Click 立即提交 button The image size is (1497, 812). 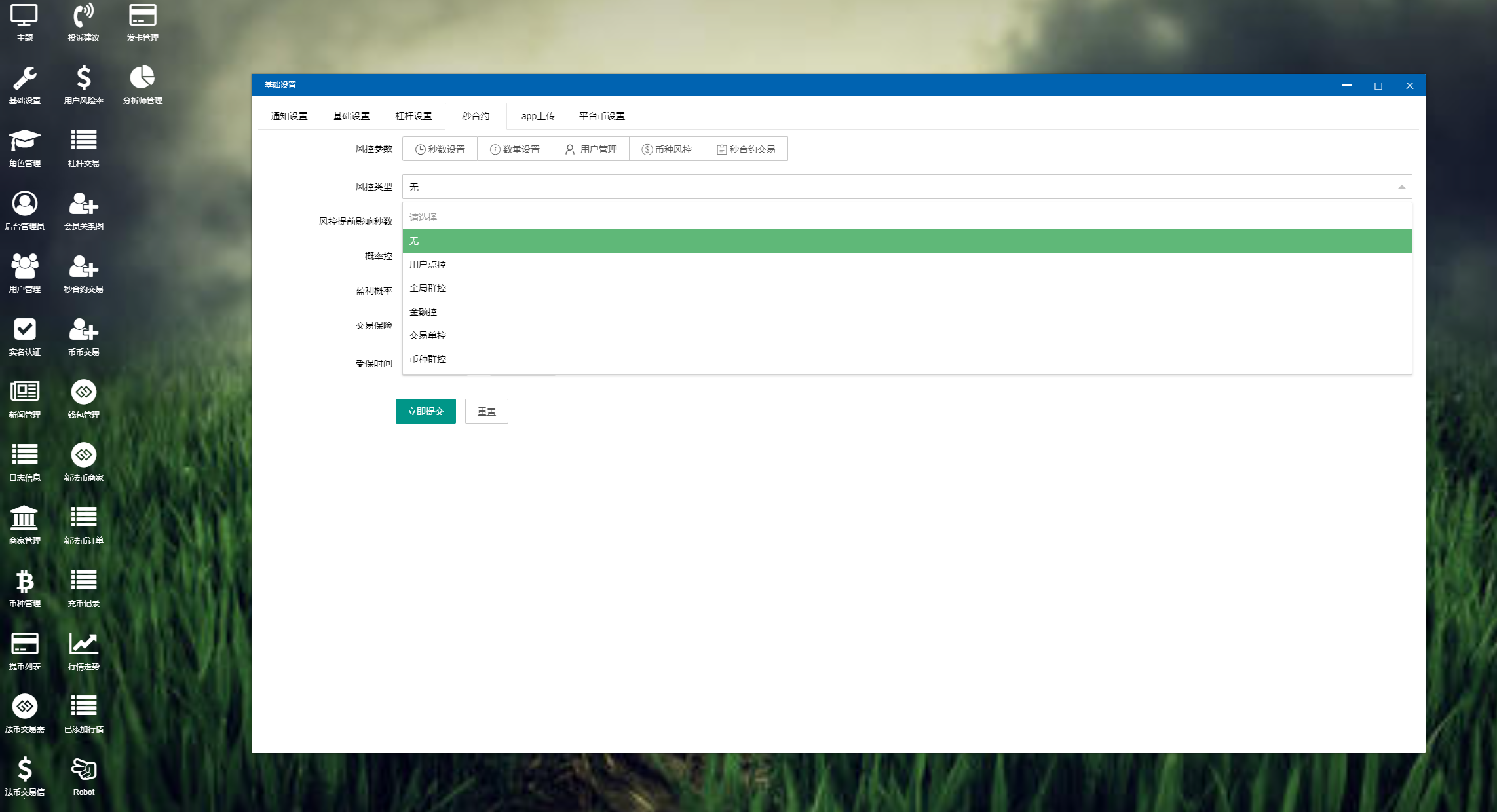click(425, 411)
